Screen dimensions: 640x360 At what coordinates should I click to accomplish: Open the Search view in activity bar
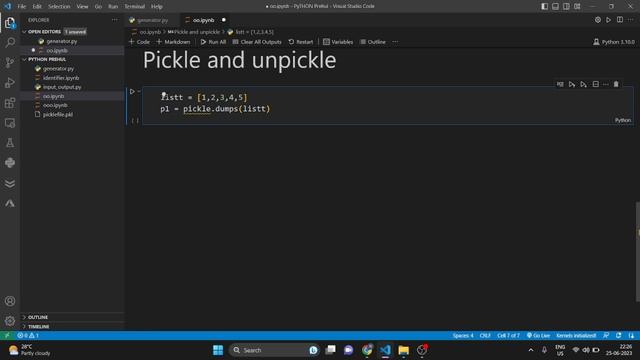[10, 42]
